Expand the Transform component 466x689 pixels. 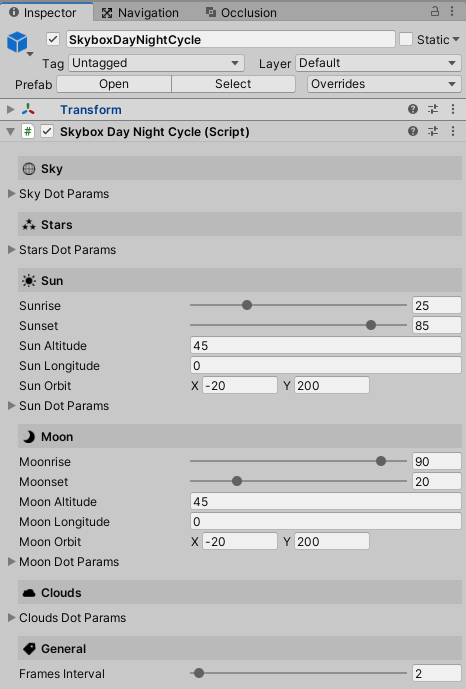click(11, 109)
